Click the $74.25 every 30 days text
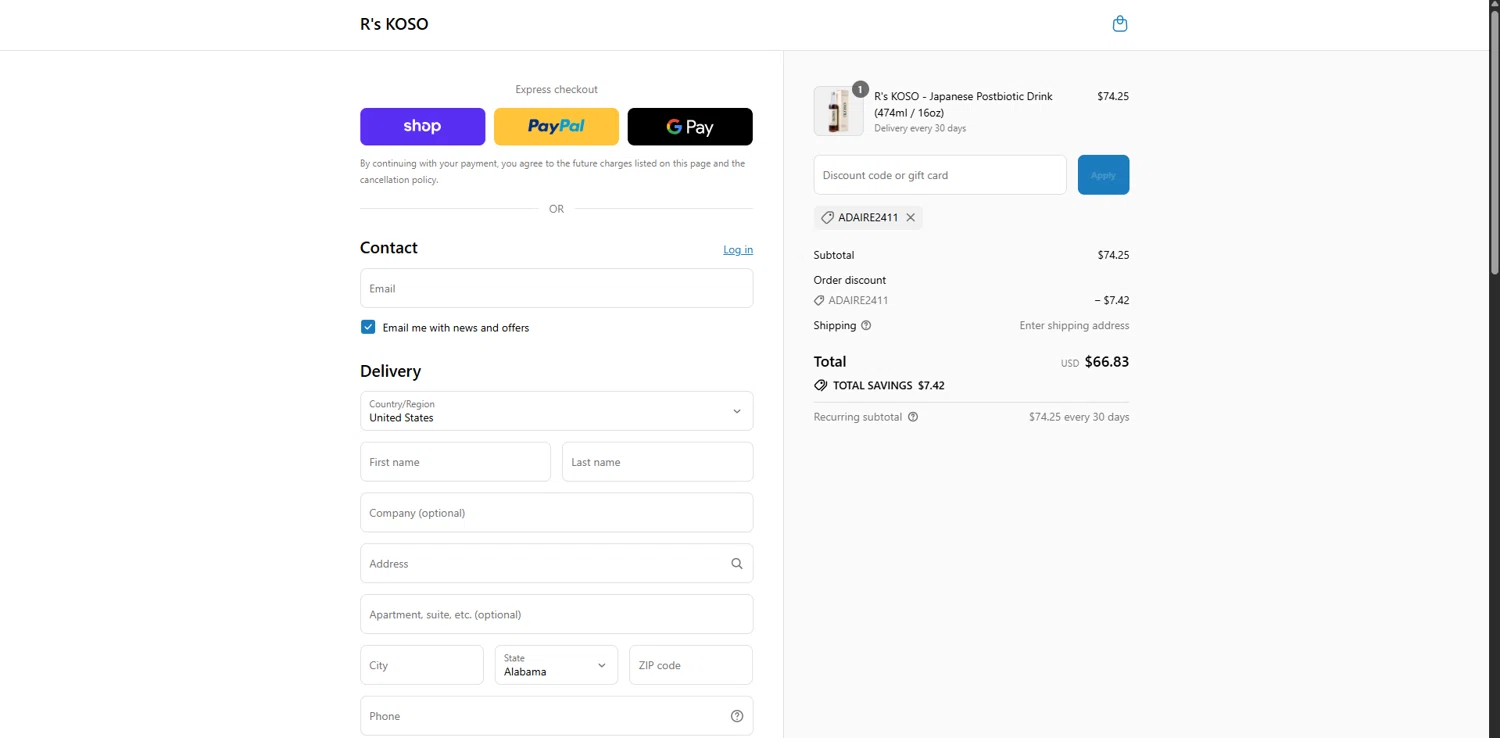The height and width of the screenshot is (738, 1500). pos(1079,417)
